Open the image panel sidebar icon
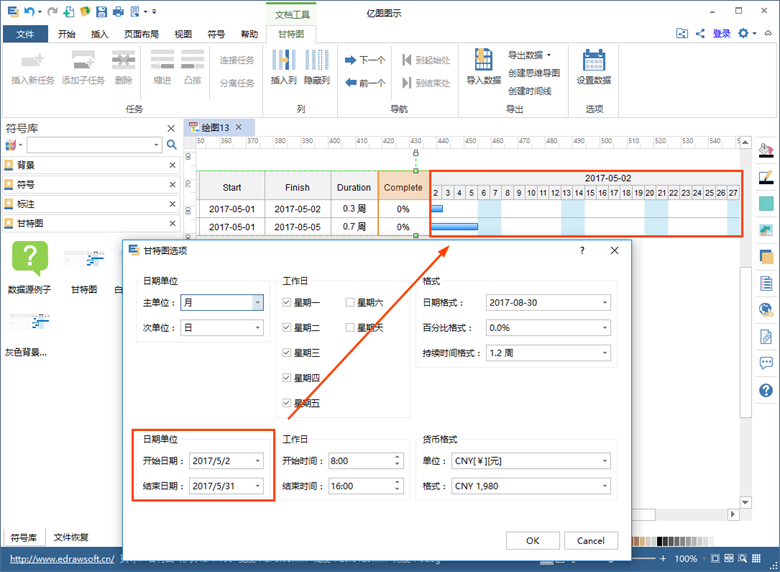 pyautogui.click(x=766, y=230)
